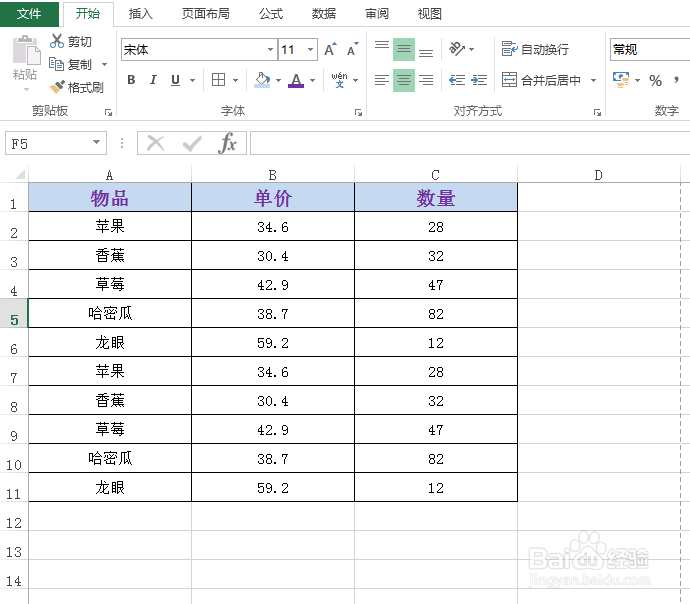Switch to the Data (数据) tab
The height and width of the screenshot is (604, 690).
tap(323, 14)
